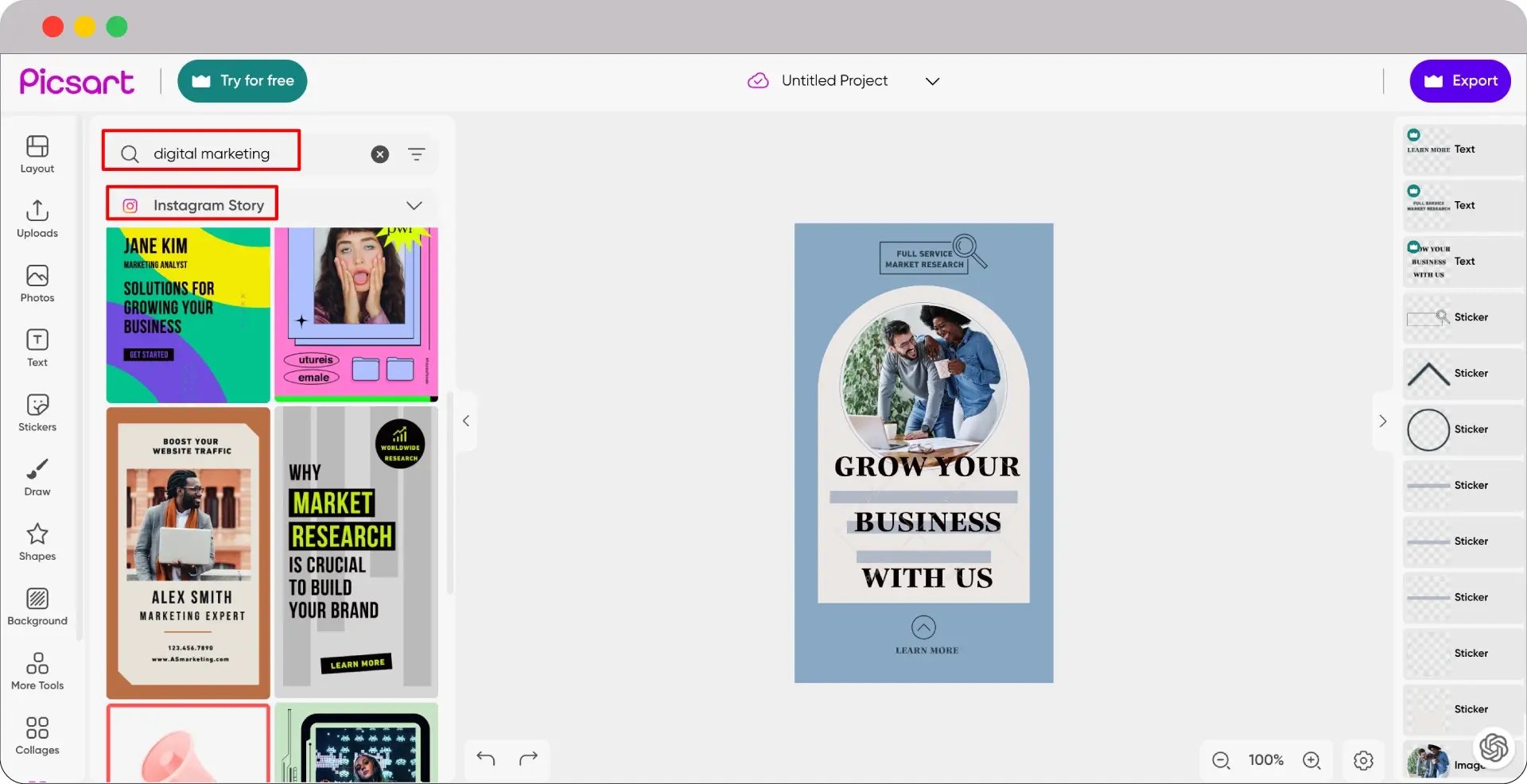Click the redo arrow
The image size is (1527, 784).
click(x=529, y=759)
